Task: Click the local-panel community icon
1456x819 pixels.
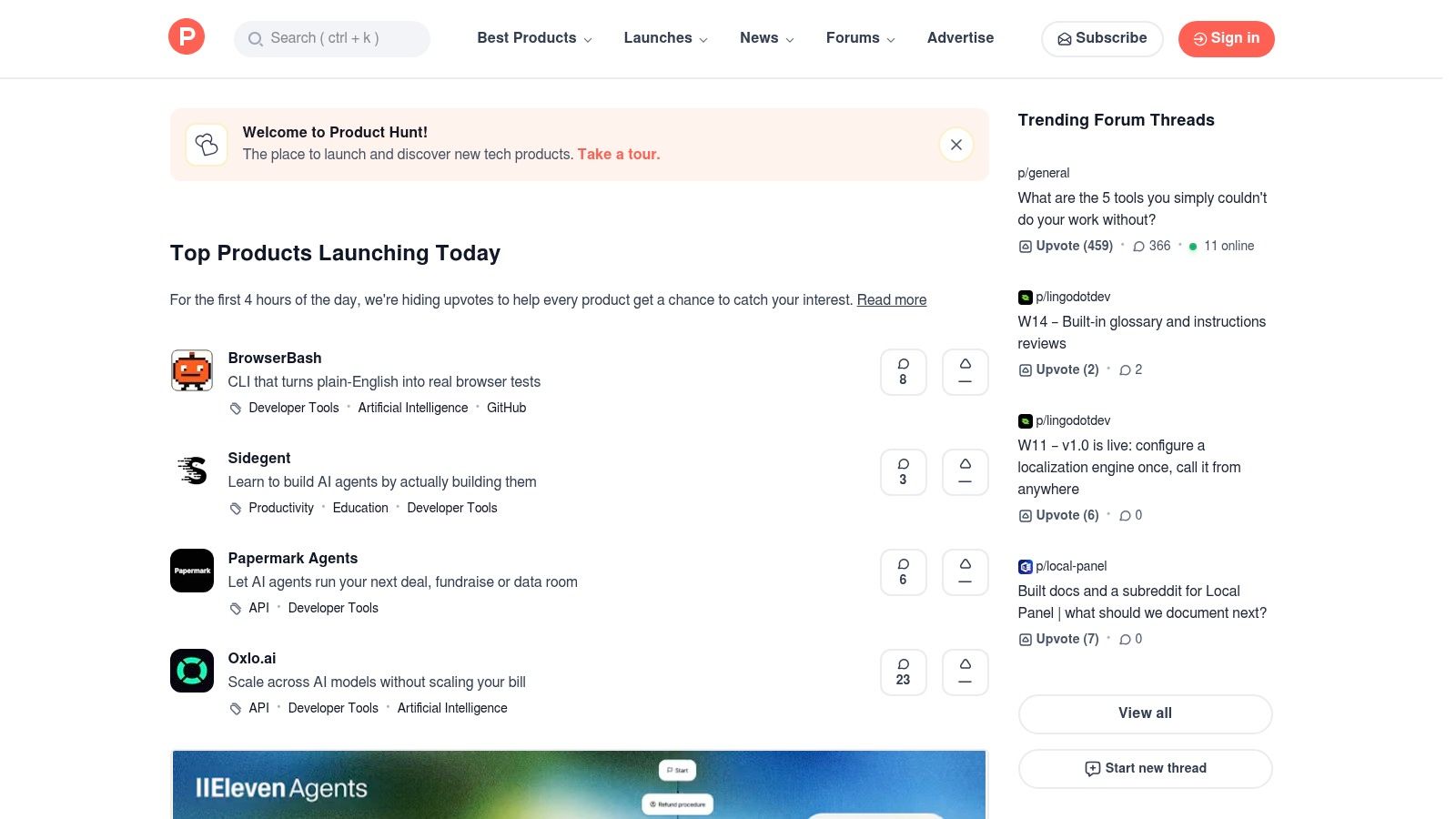Action: 1025,566
